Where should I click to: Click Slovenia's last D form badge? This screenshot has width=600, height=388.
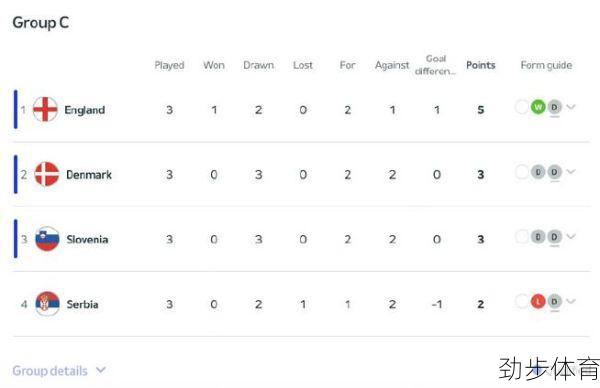pyautogui.click(x=554, y=237)
